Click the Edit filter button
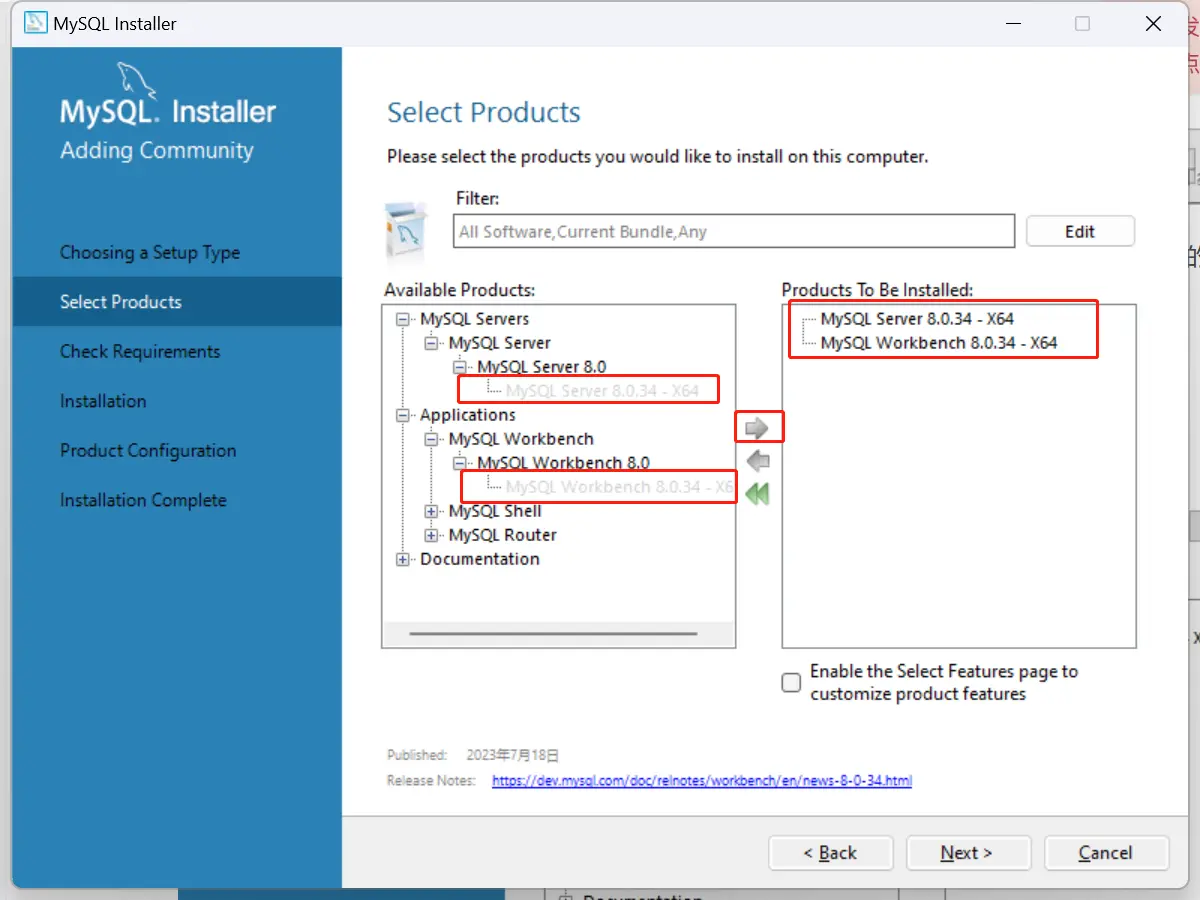The width and height of the screenshot is (1200, 900). [1080, 231]
